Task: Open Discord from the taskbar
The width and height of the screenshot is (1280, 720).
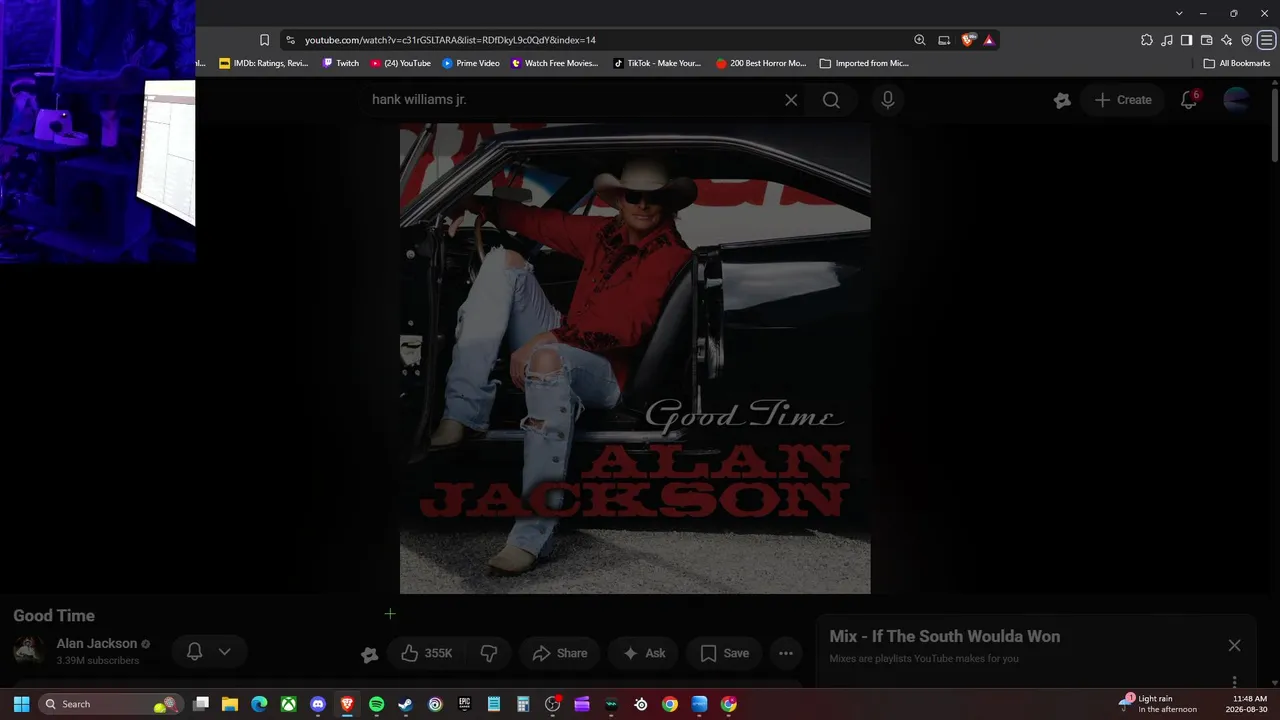Action: coord(318,704)
